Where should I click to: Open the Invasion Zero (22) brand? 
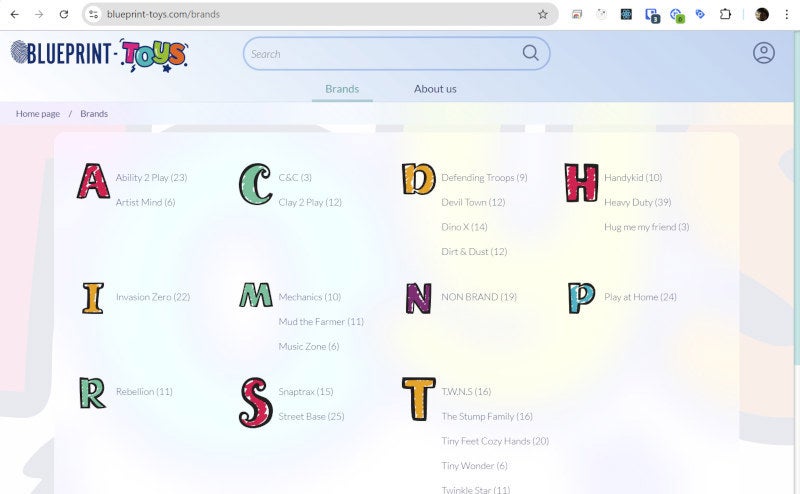coord(153,297)
